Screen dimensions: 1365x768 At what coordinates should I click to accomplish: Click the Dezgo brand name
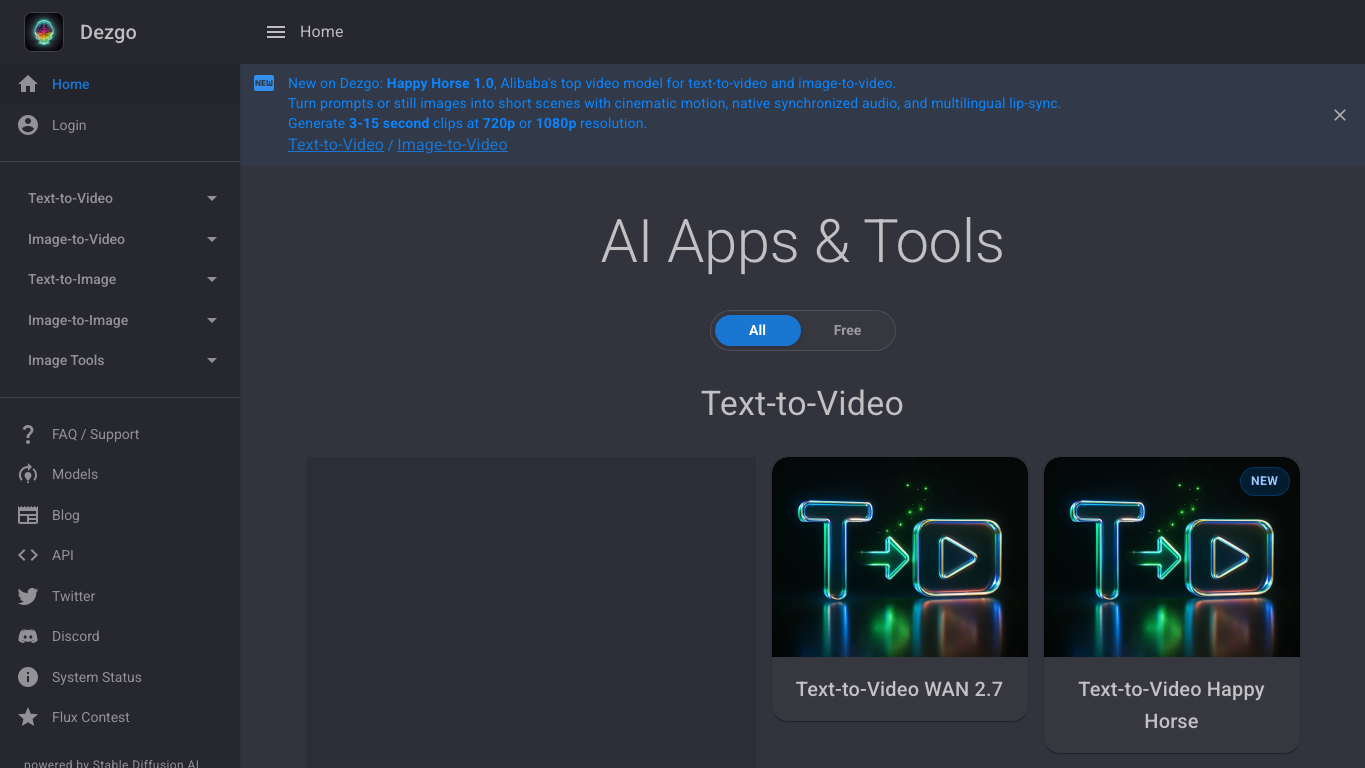tap(108, 32)
